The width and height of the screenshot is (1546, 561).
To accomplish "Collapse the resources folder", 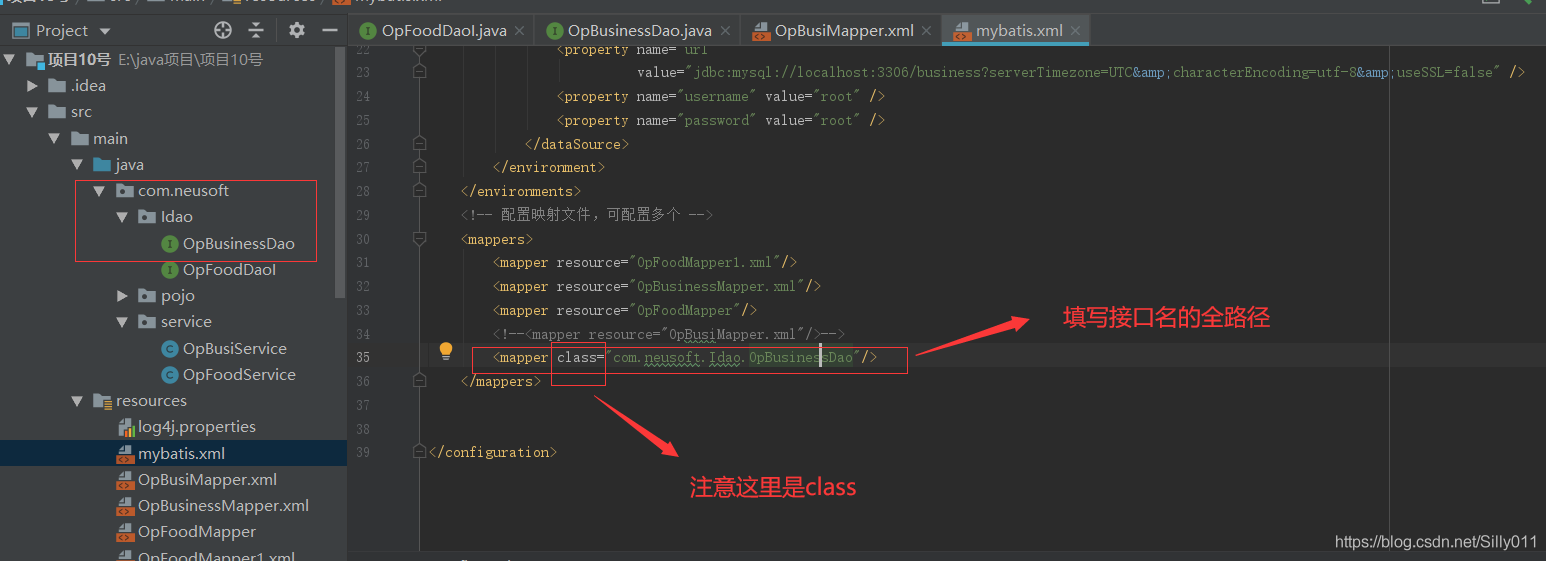I will coord(77,401).
